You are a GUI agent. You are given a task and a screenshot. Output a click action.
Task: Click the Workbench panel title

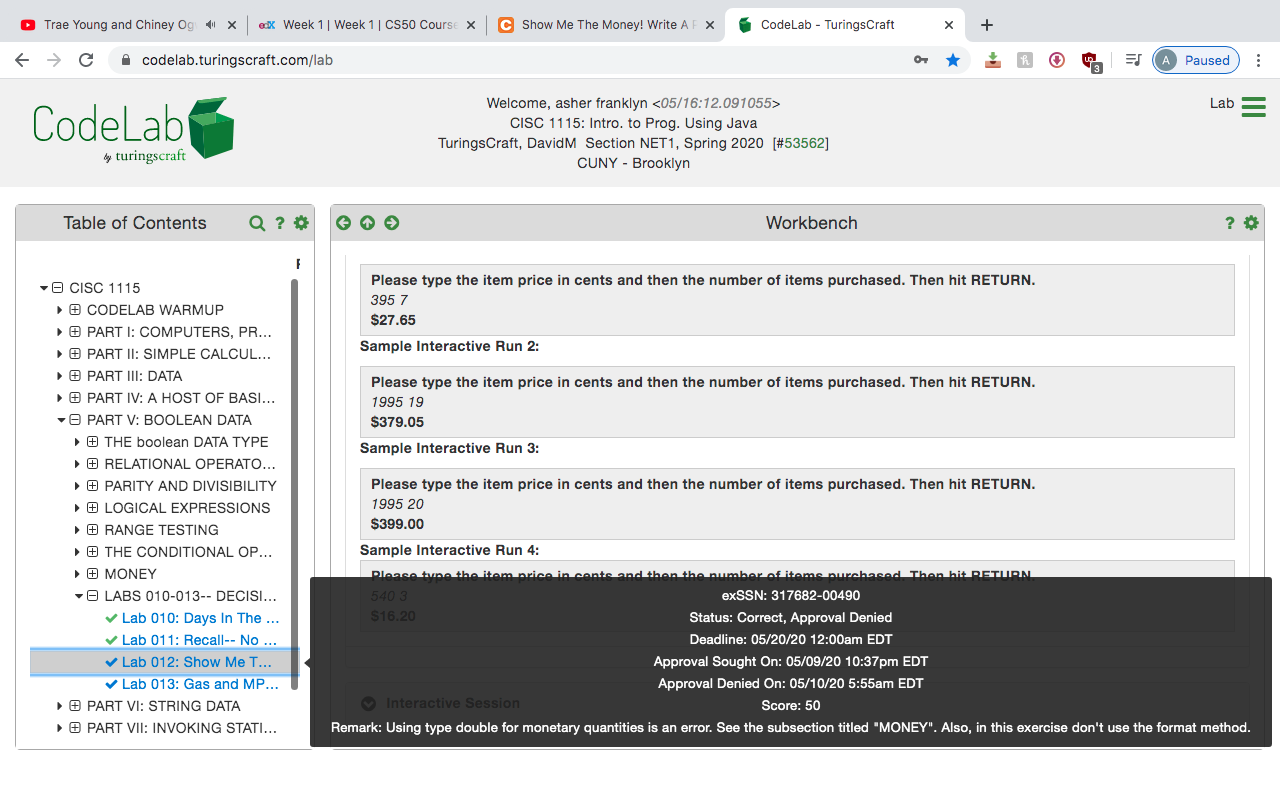pyautogui.click(x=811, y=223)
